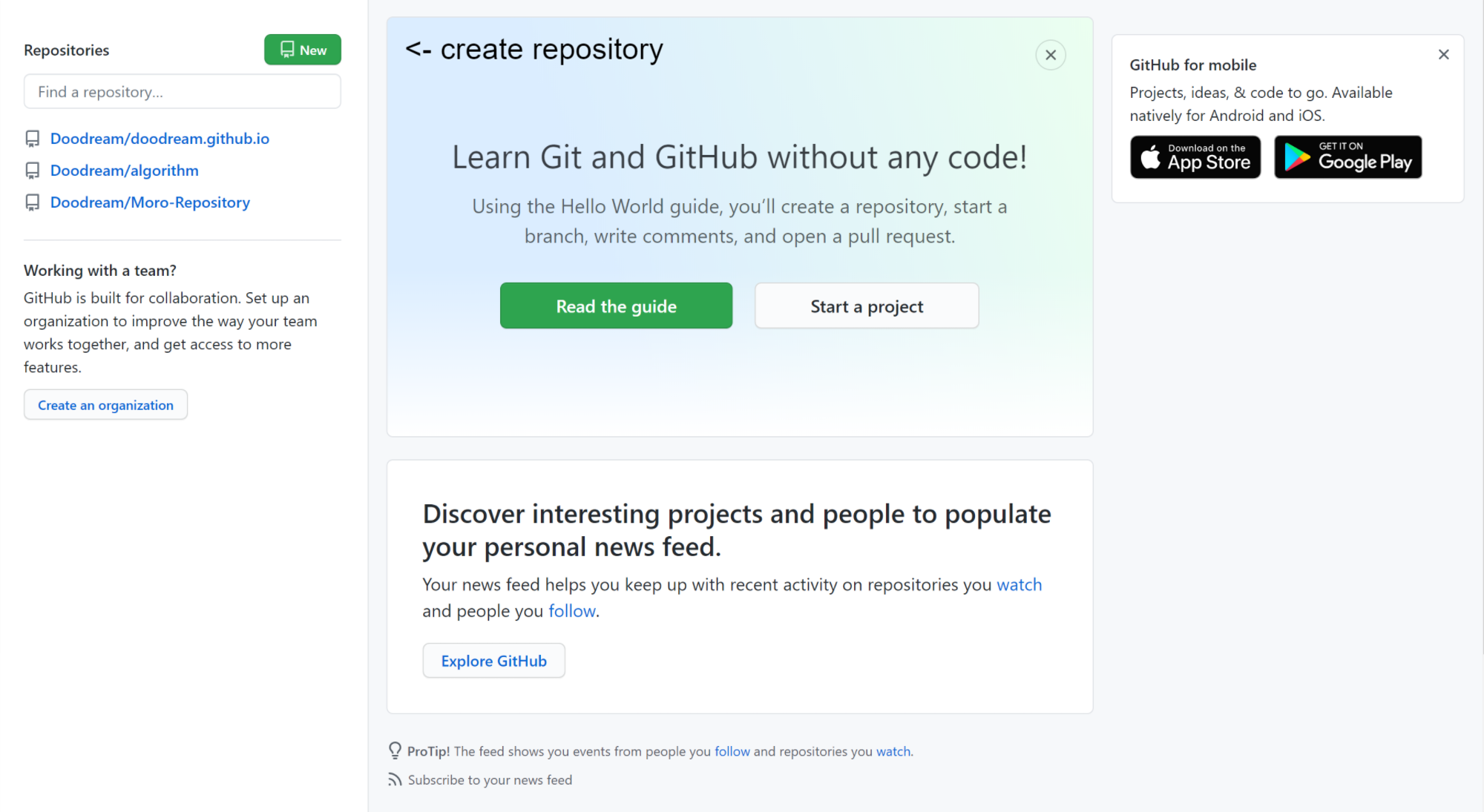Click the green New repository button
This screenshot has width=1484, height=812.
click(x=302, y=50)
